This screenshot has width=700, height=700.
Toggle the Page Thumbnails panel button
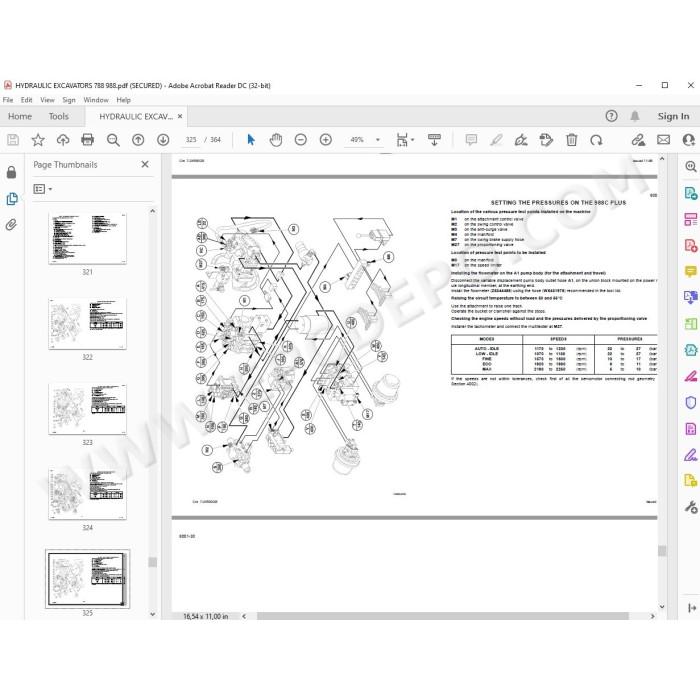coord(12,199)
